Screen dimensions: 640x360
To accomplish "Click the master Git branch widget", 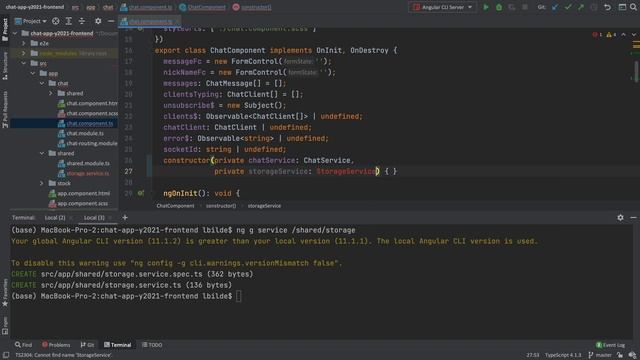I will pyautogui.click(x=600, y=355).
